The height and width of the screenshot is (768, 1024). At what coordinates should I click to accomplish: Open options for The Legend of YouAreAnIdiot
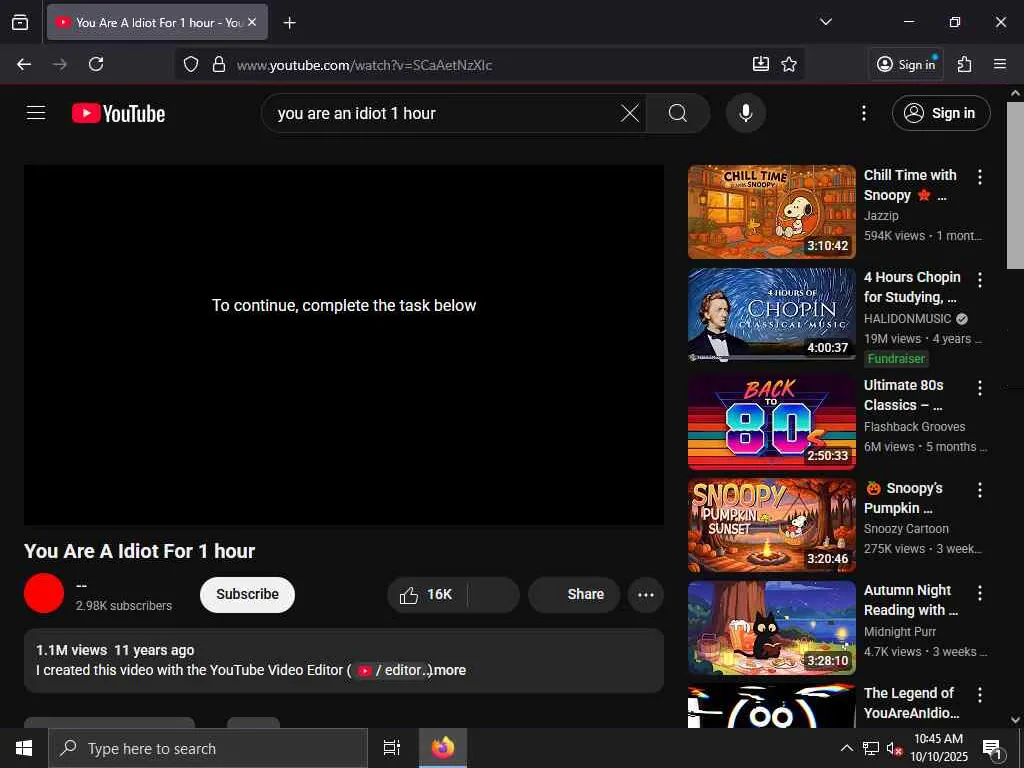[979, 694]
